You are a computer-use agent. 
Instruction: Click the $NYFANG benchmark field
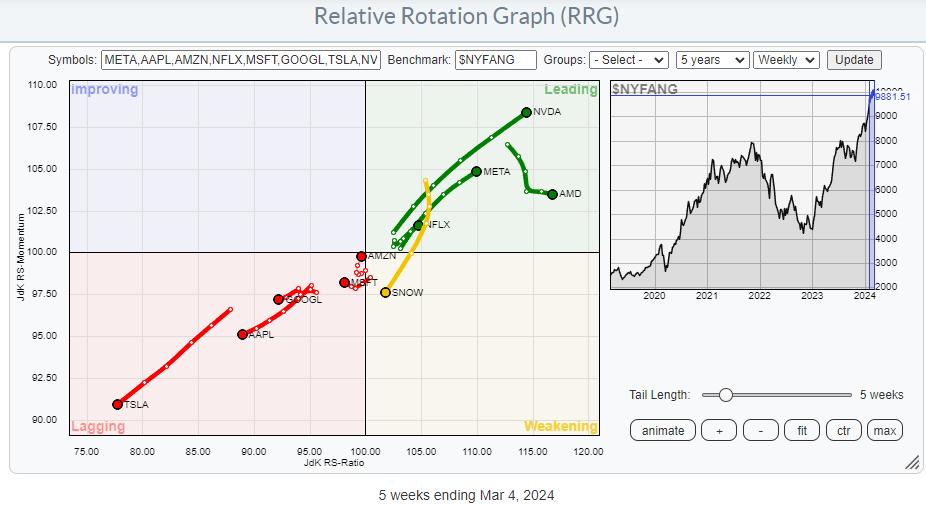coord(495,60)
